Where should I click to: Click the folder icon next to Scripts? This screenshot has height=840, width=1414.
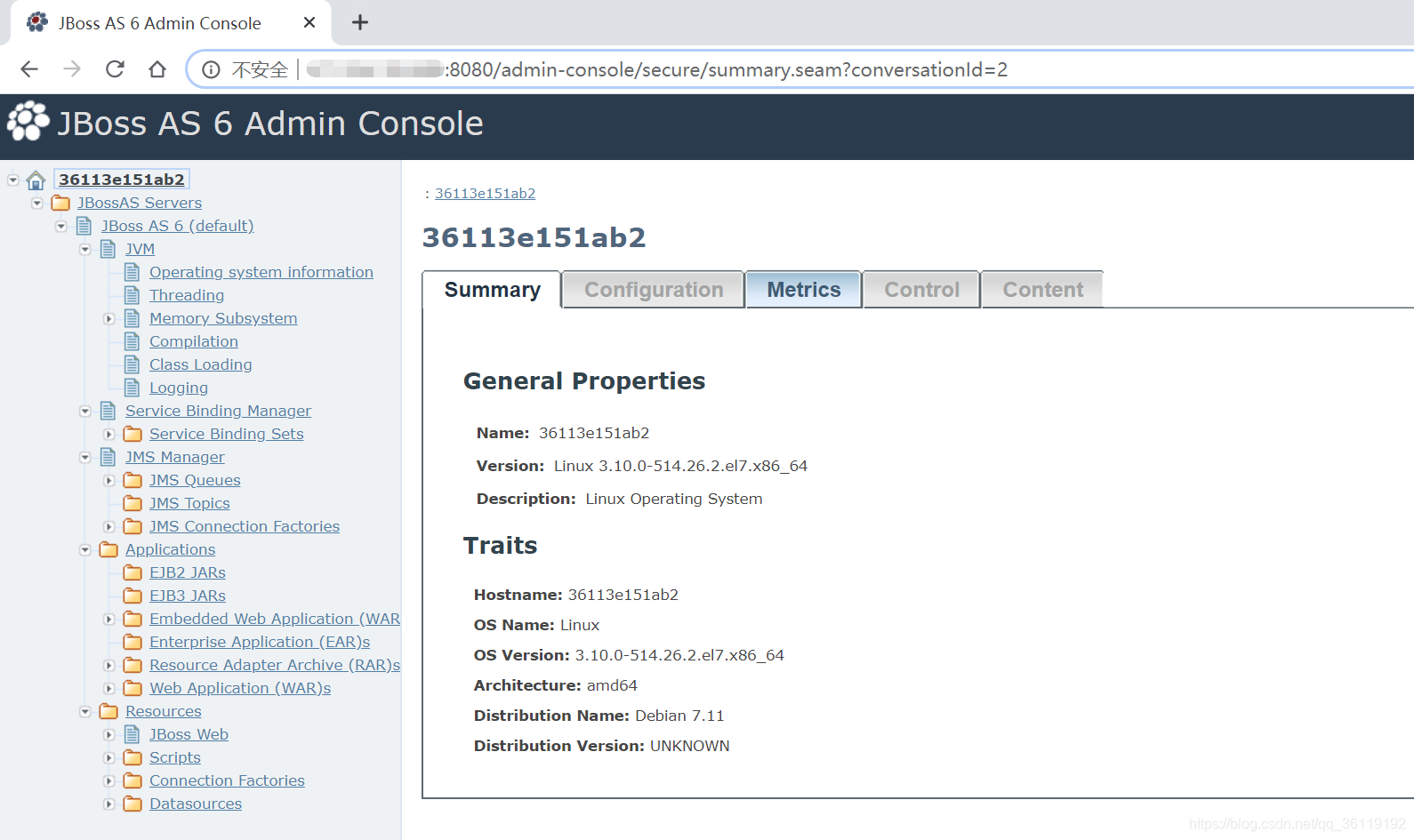click(x=133, y=757)
